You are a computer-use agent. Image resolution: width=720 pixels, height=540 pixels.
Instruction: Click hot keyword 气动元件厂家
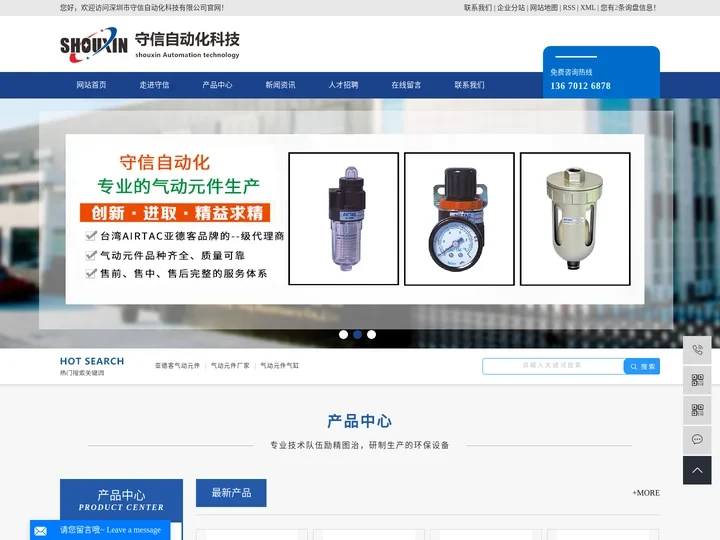(x=230, y=366)
